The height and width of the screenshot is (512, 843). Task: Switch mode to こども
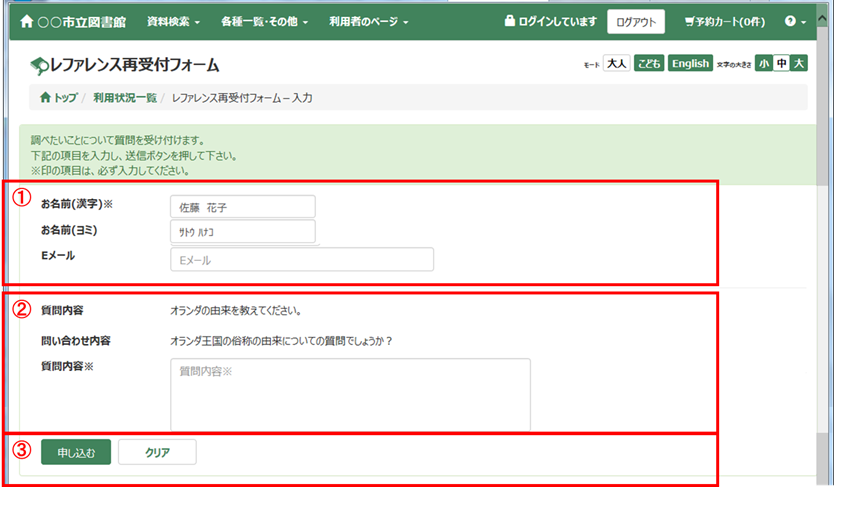(x=648, y=64)
